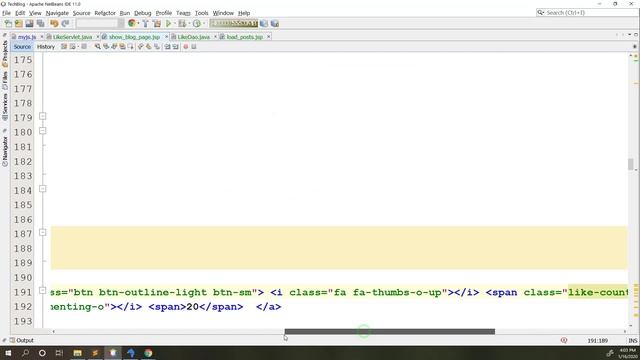Open the Files side panel

pyautogui.click(x=5, y=80)
